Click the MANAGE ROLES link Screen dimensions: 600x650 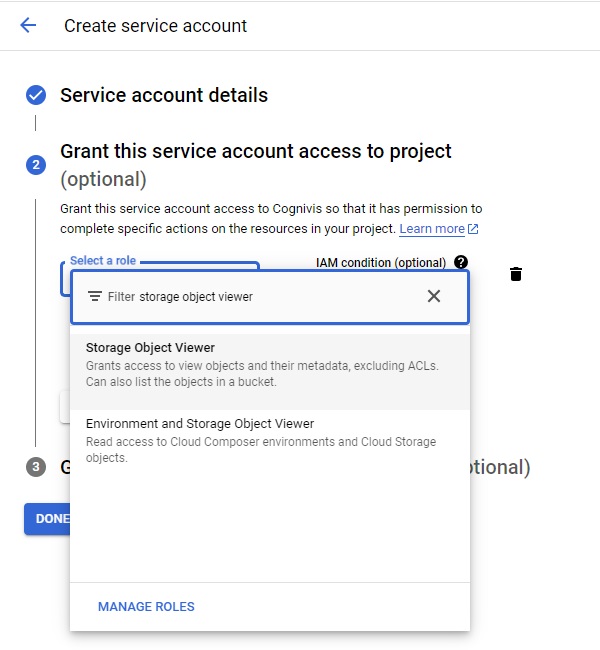pos(146,607)
